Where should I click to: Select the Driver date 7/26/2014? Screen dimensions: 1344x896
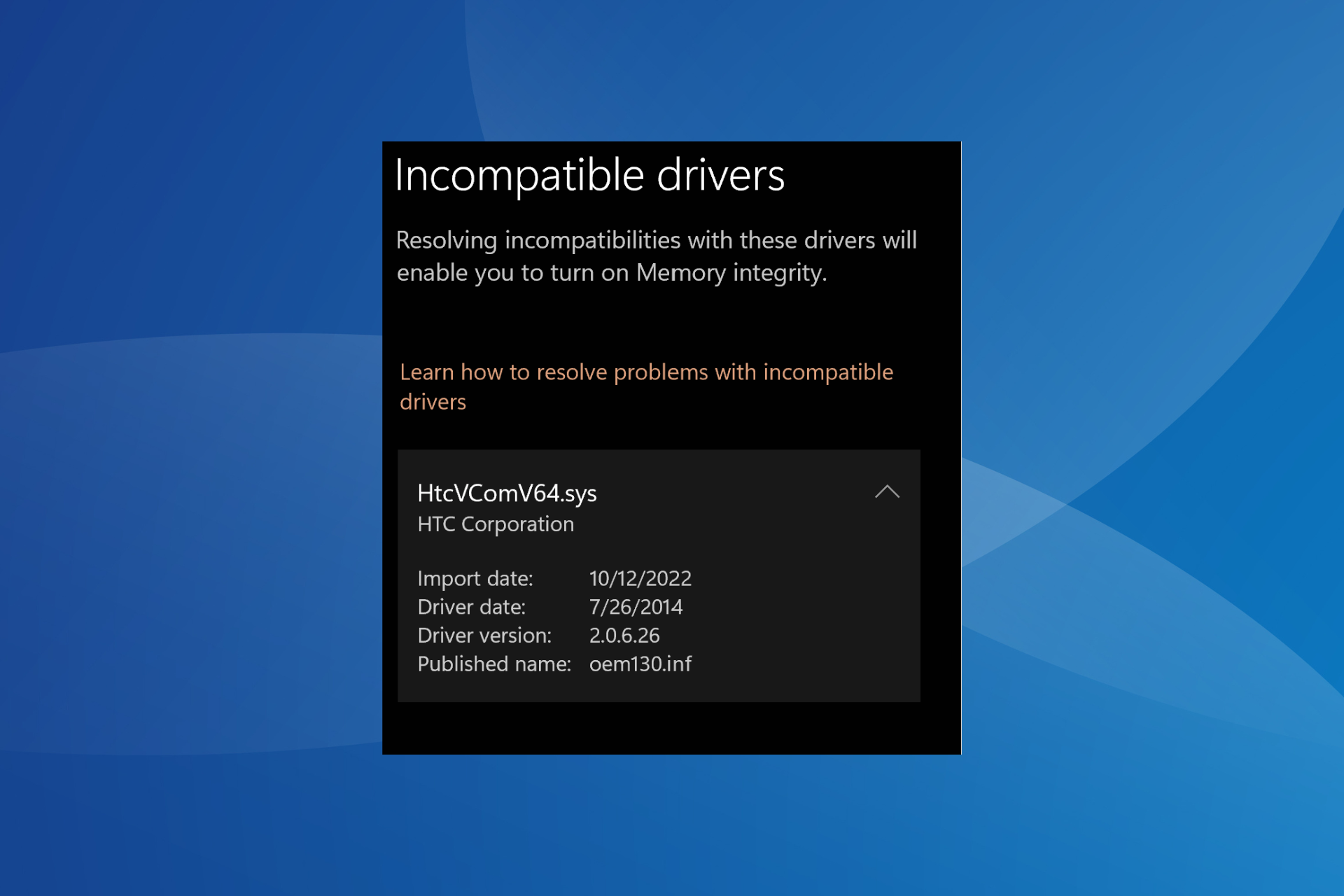[636, 606]
